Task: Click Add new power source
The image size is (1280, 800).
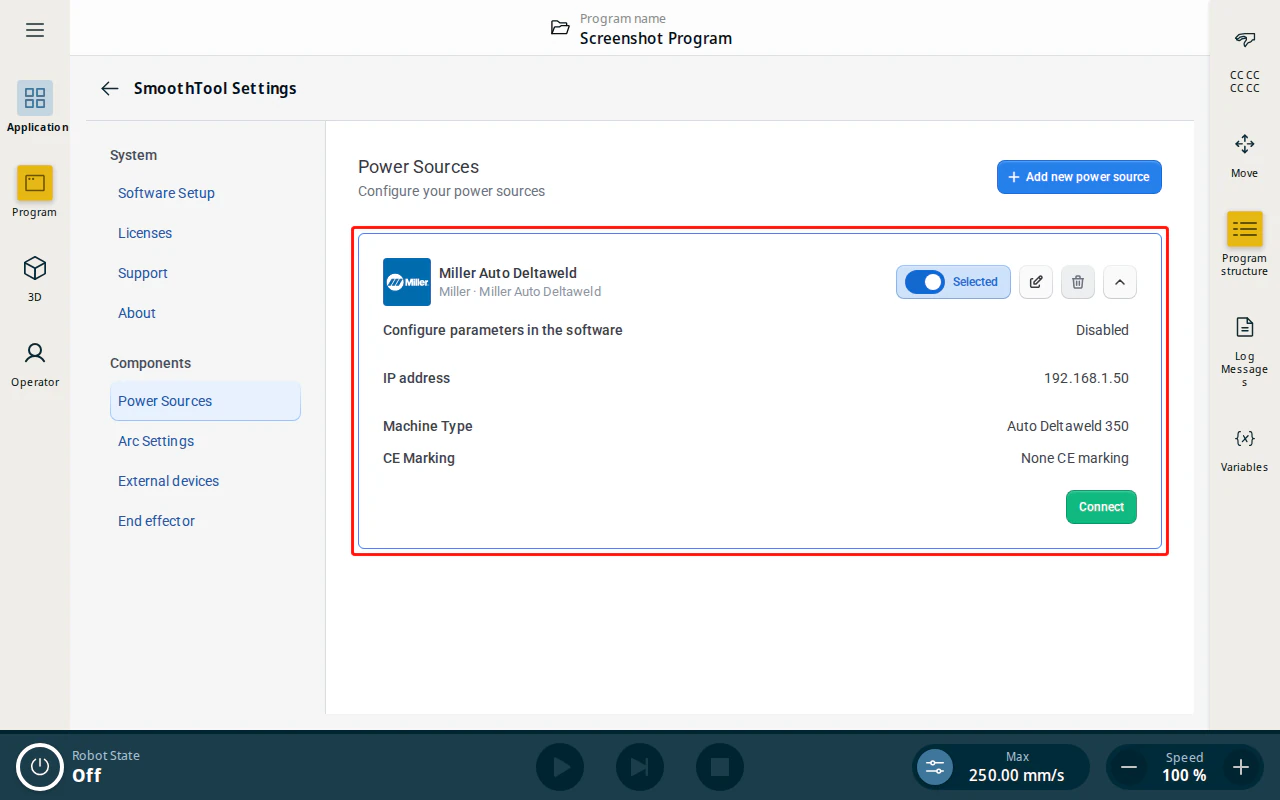Action: tap(1079, 177)
